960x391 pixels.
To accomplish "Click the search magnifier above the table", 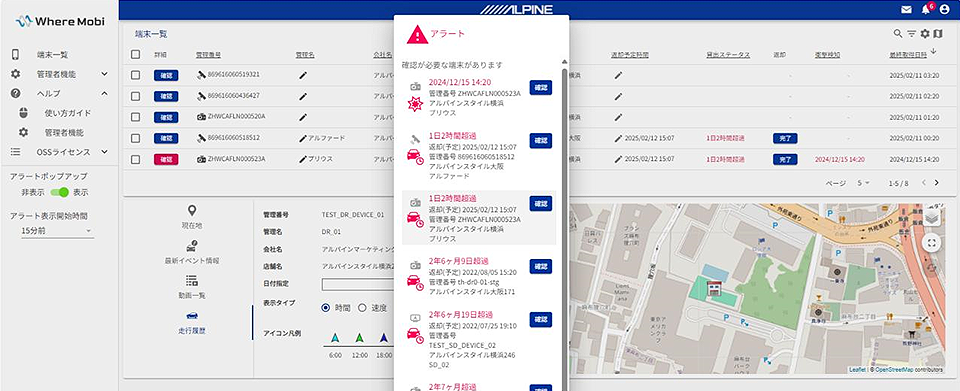I will click(898, 34).
